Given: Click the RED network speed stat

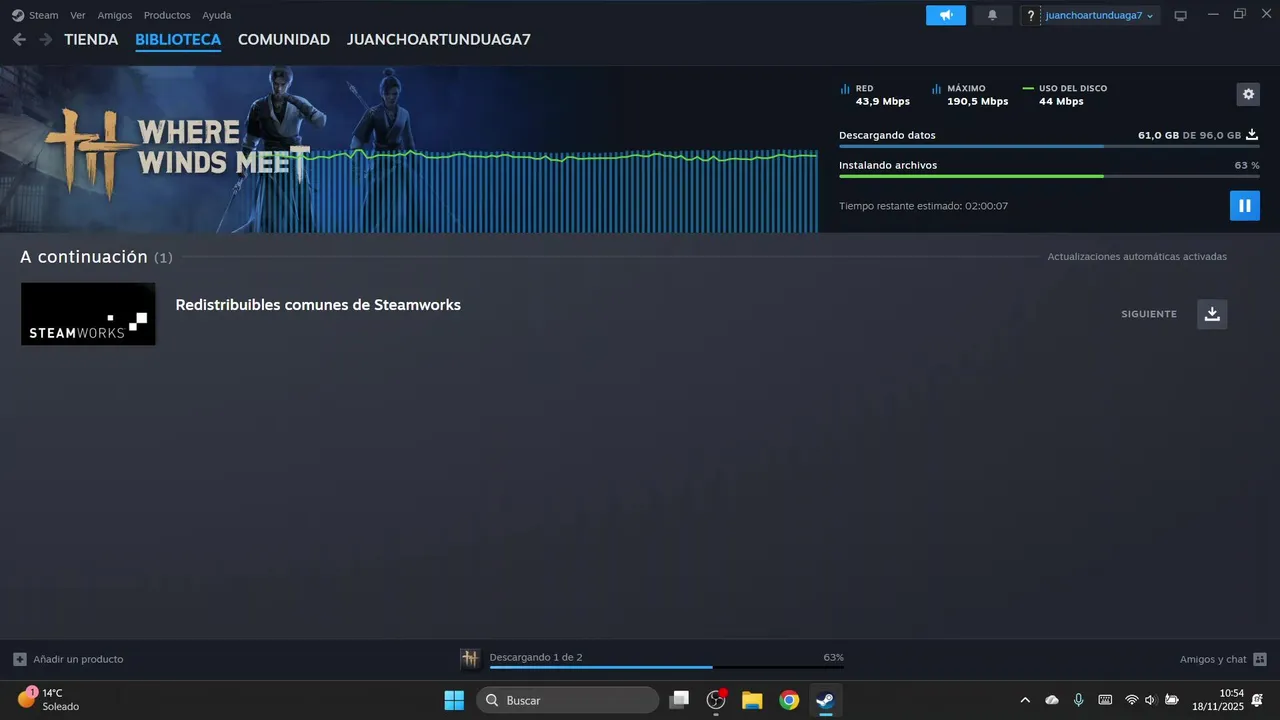Looking at the screenshot, I should [x=875, y=95].
